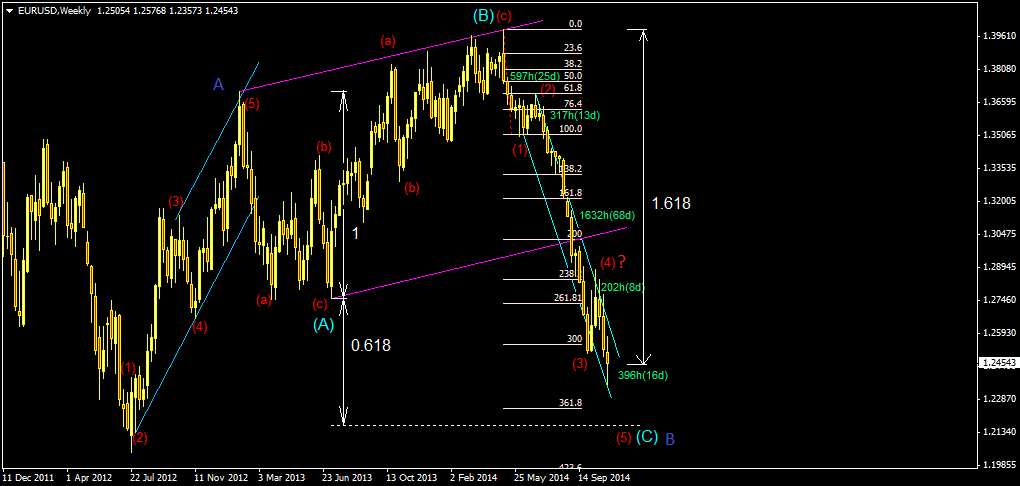Click the 1.618 ratio text label
This screenshot has width=1020, height=486.
670,203
